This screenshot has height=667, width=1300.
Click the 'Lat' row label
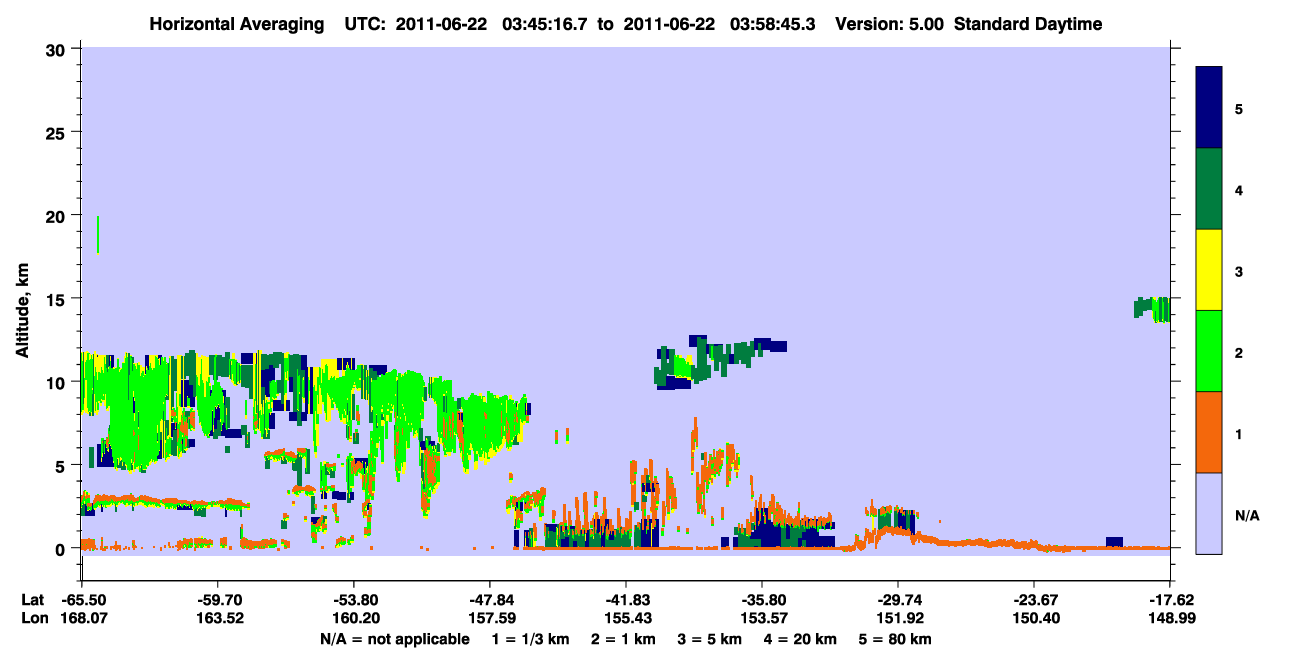point(32,600)
